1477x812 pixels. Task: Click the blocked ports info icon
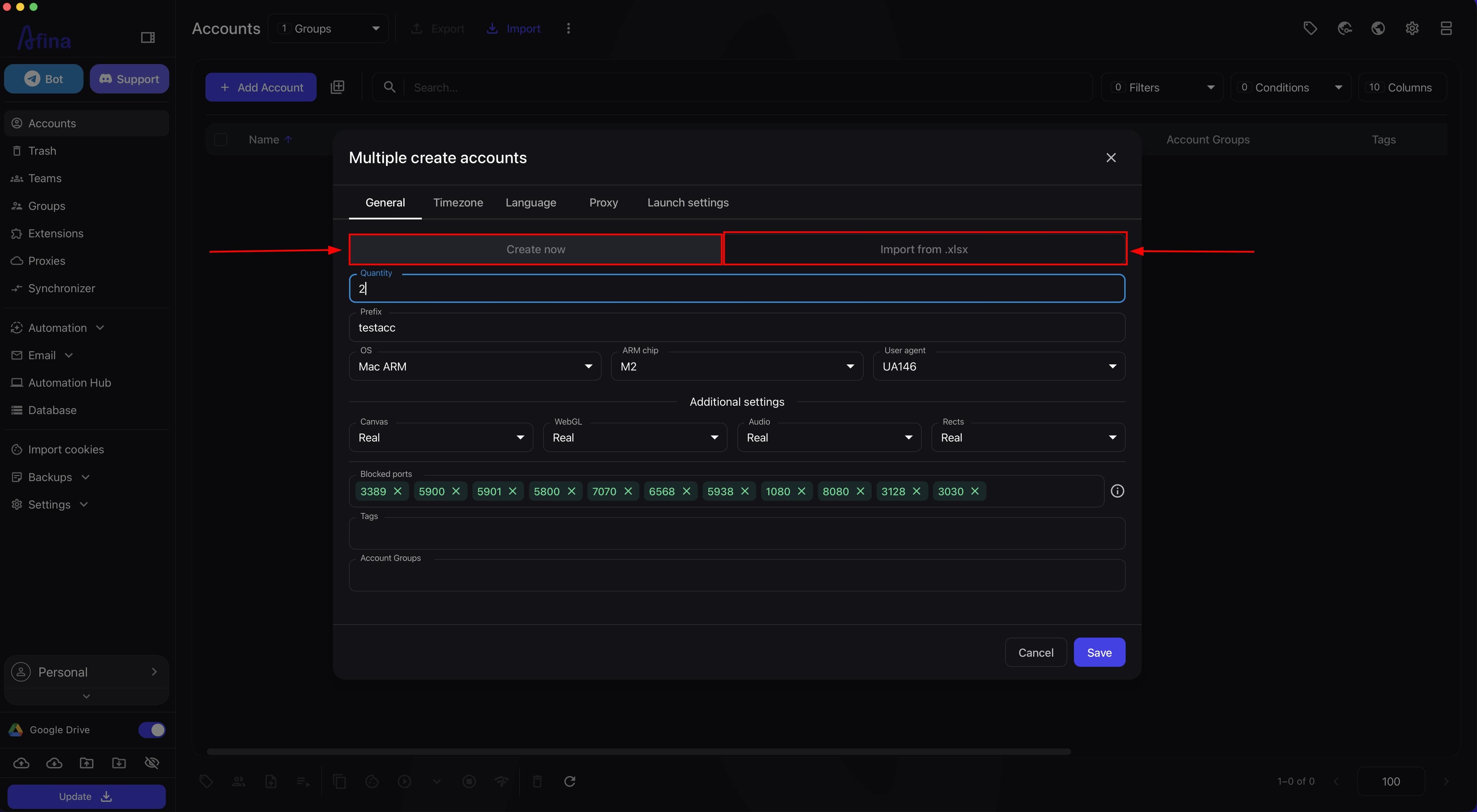click(1117, 491)
